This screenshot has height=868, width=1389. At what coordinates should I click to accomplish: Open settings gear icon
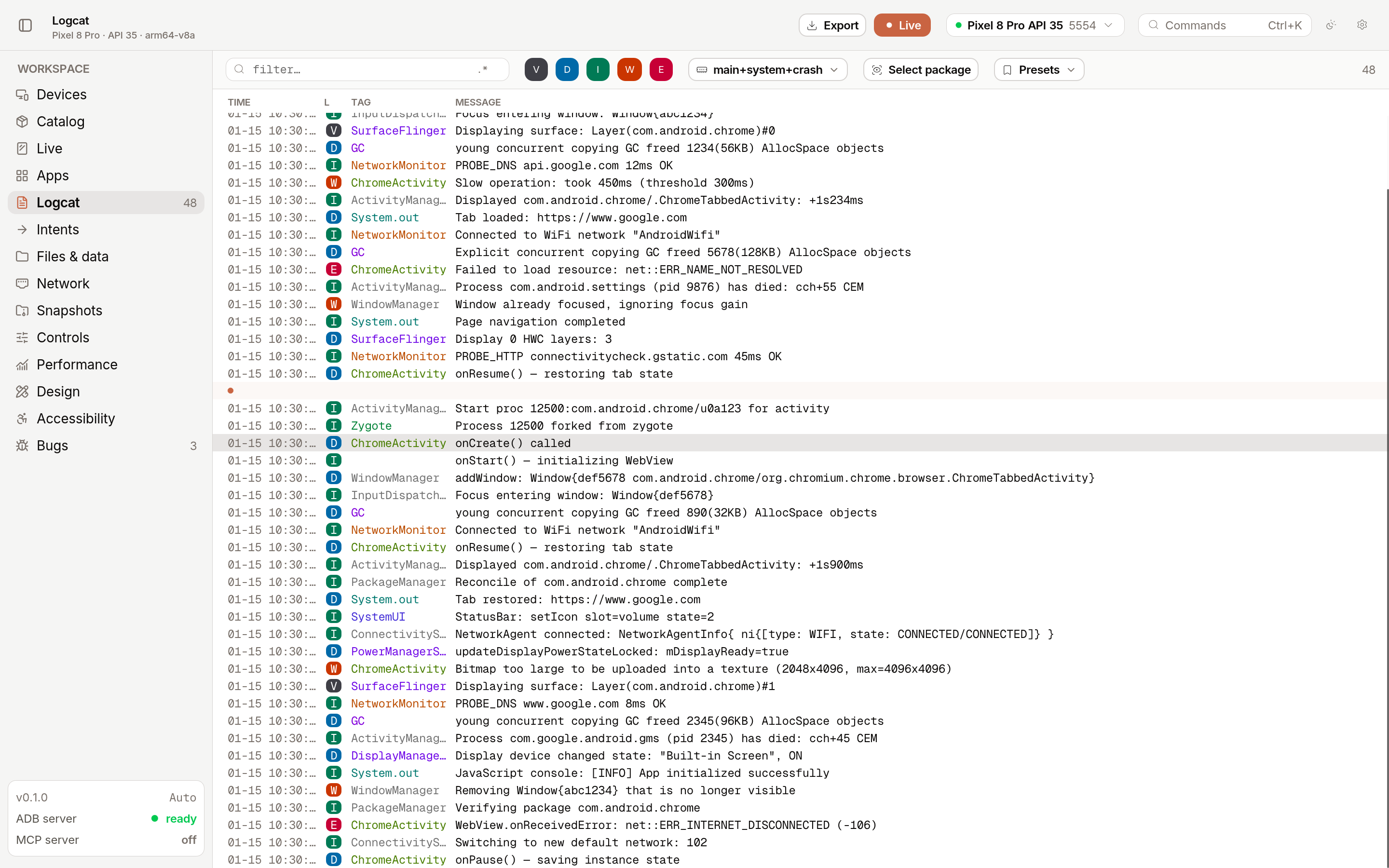(x=1362, y=25)
